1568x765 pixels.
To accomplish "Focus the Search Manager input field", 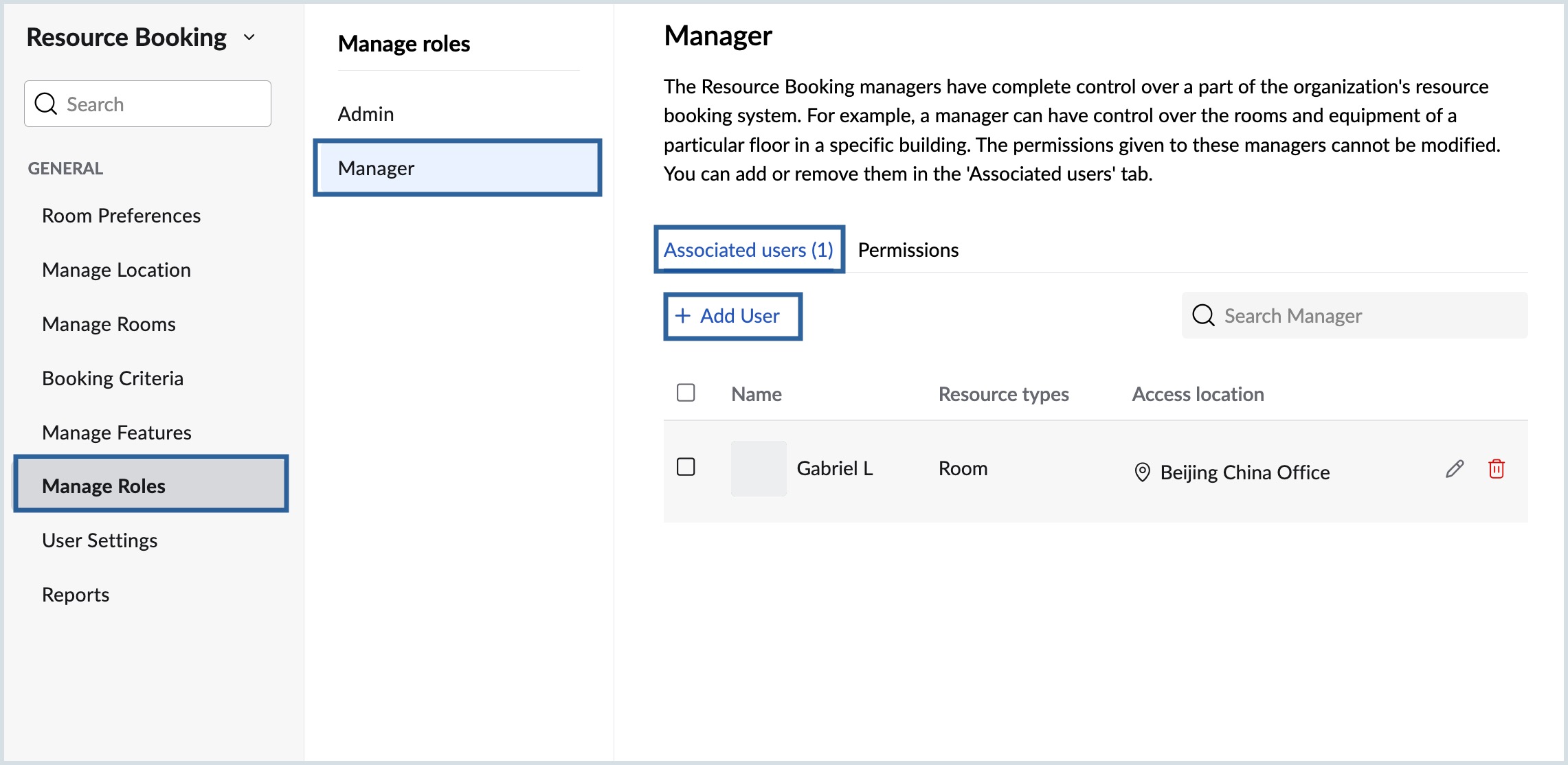I will click(1367, 316).
